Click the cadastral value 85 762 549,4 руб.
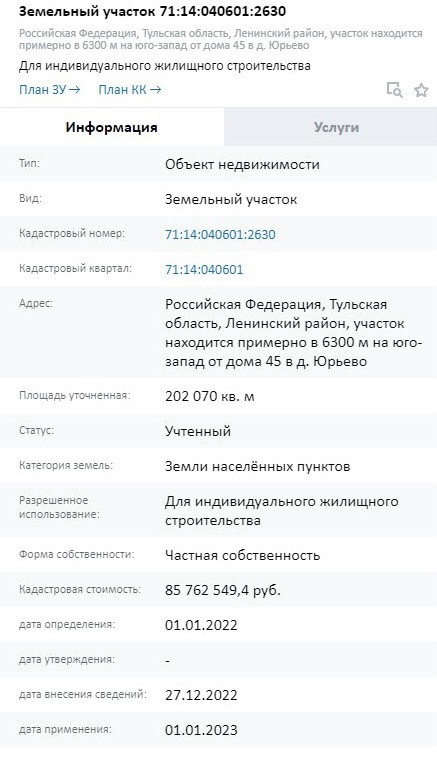Screen dimensions: 437x760 coord(223,590)
